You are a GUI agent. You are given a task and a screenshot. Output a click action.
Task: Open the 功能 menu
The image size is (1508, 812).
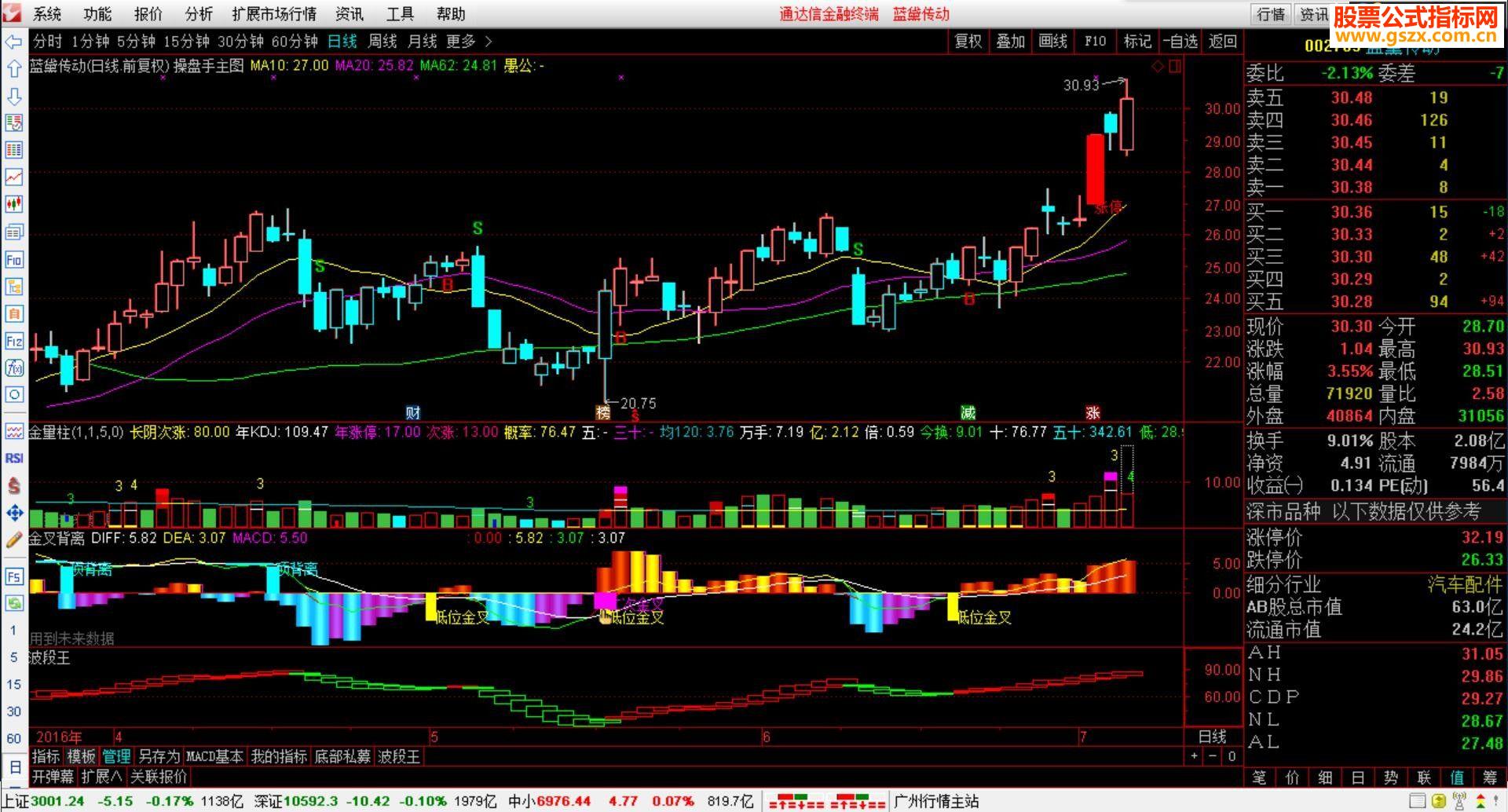[97, 14]
